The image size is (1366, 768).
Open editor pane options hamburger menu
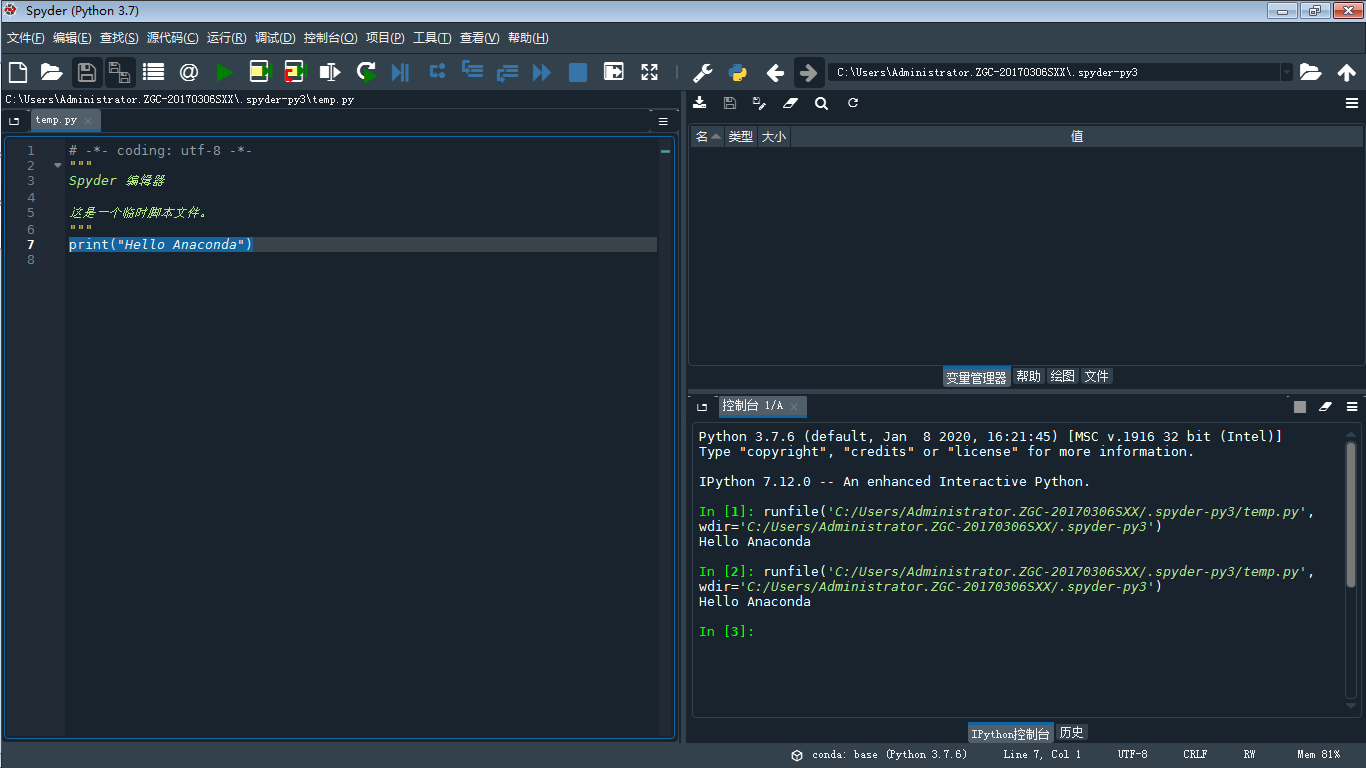[663, 121]
